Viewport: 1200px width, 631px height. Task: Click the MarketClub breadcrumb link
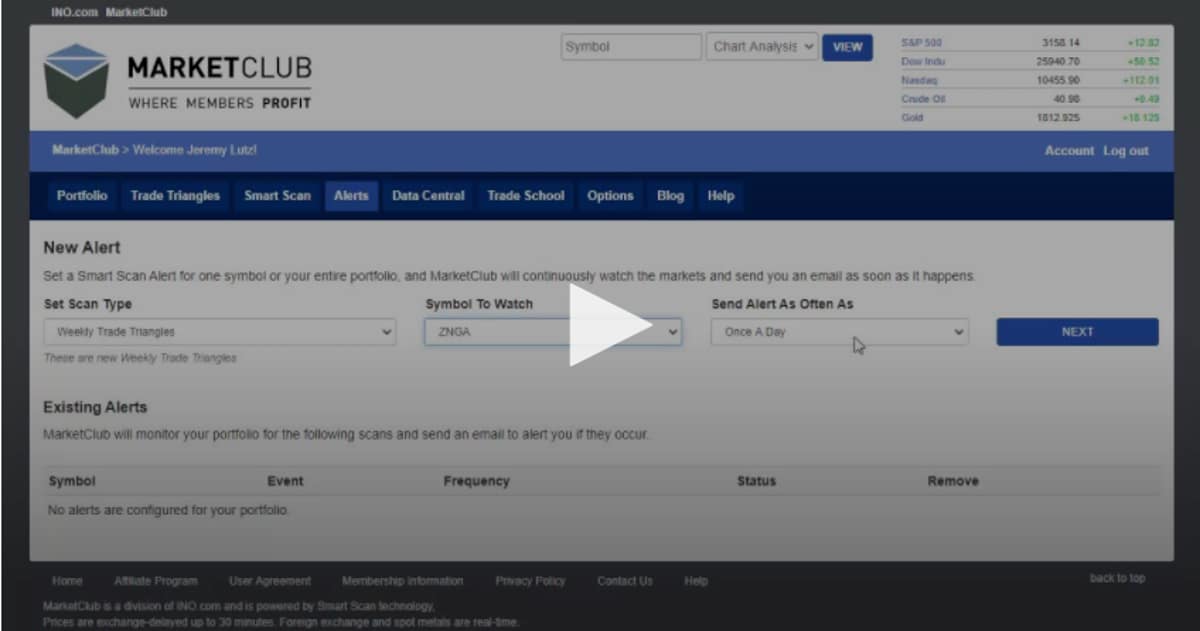pos(85,150)
